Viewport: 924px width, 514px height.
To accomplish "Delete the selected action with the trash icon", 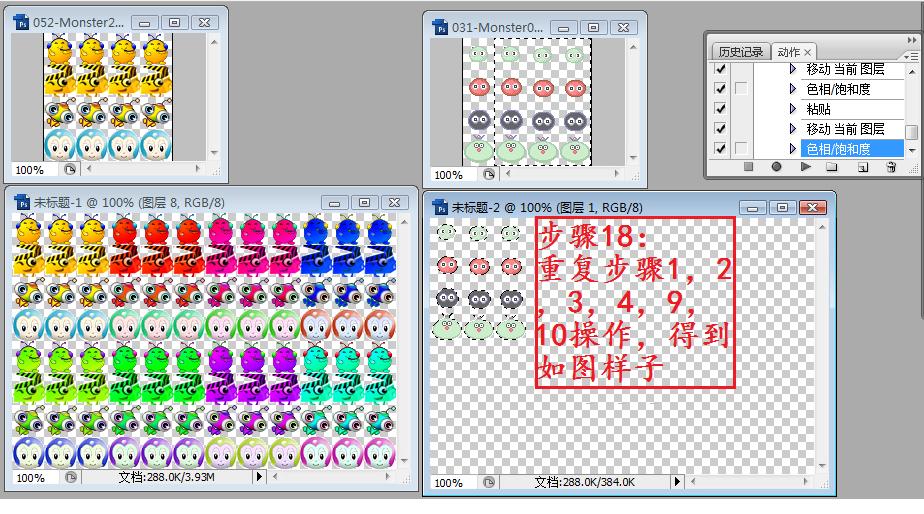I will coord(891,167).
